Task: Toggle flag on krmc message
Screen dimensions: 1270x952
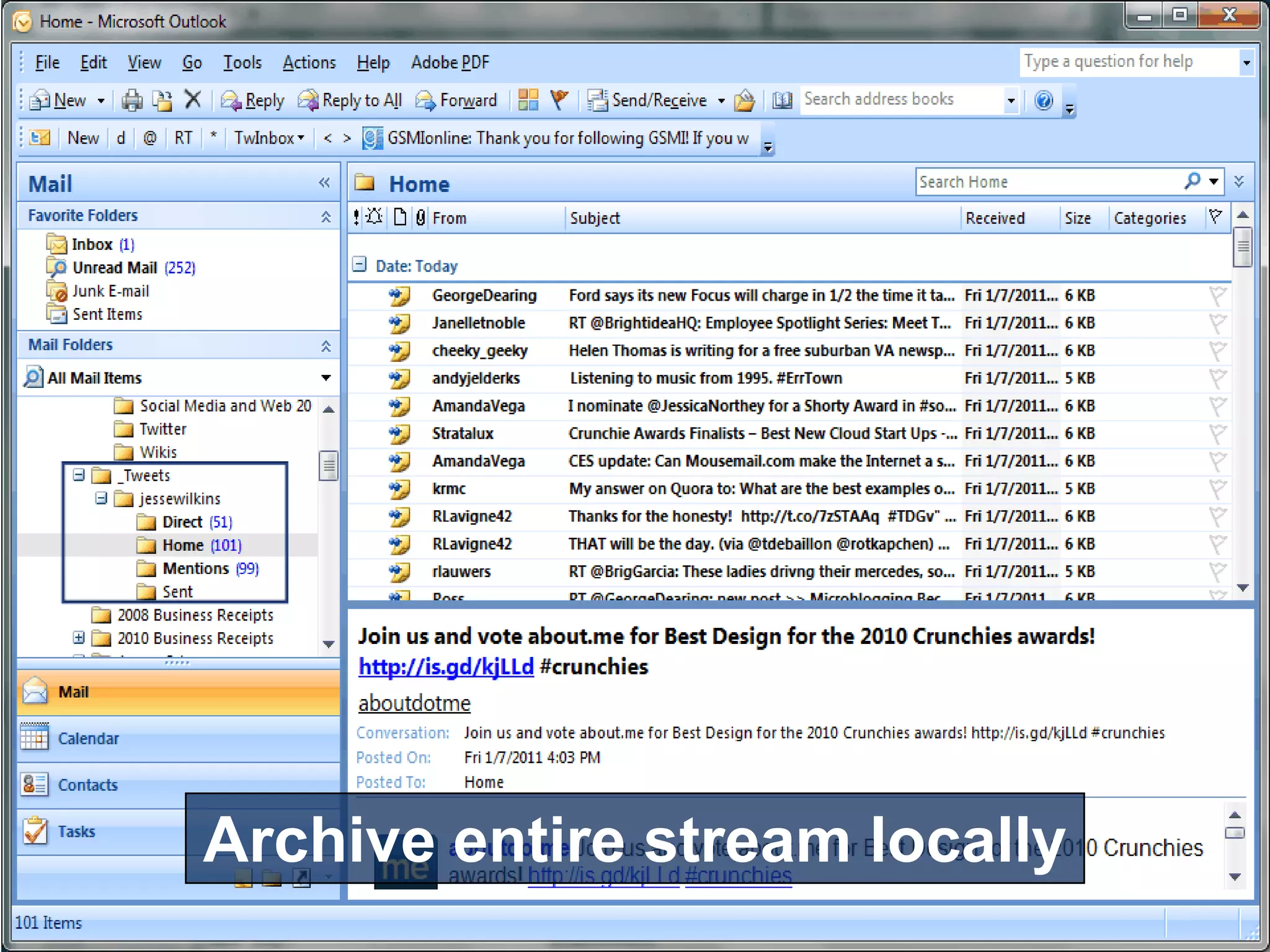Action: pos(1217,488)
